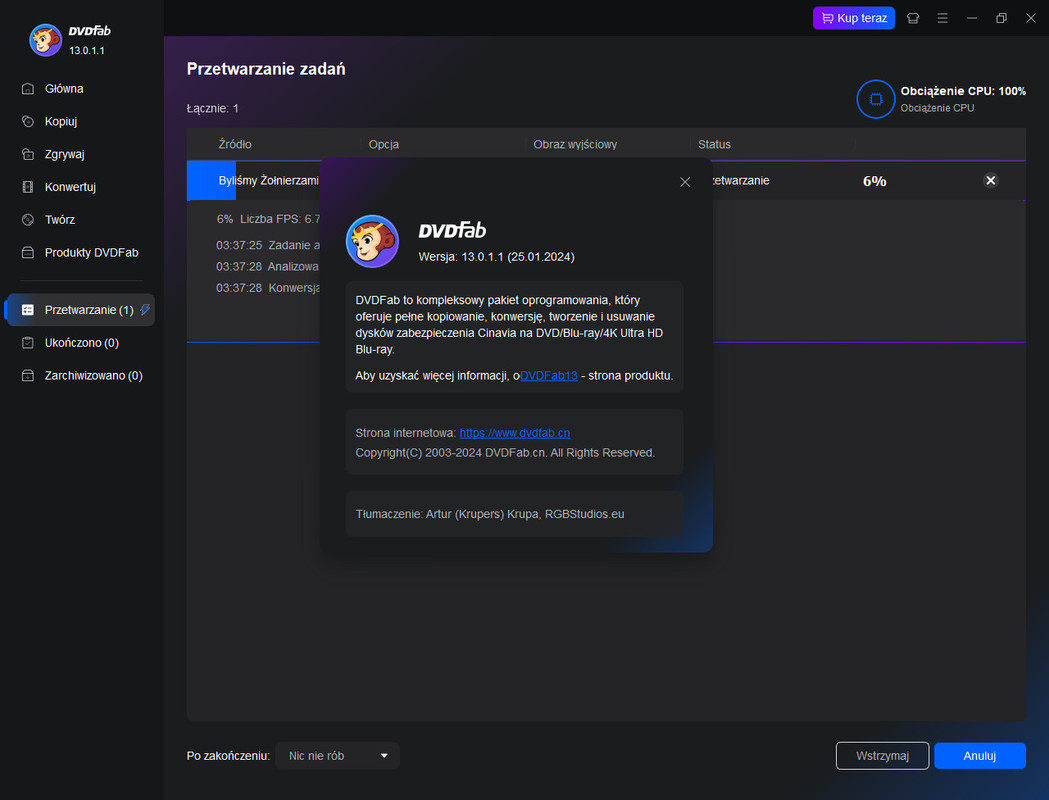Open the Kopiuj module
Viewport: 1049px width, 800px height.
tap(60, 121)
